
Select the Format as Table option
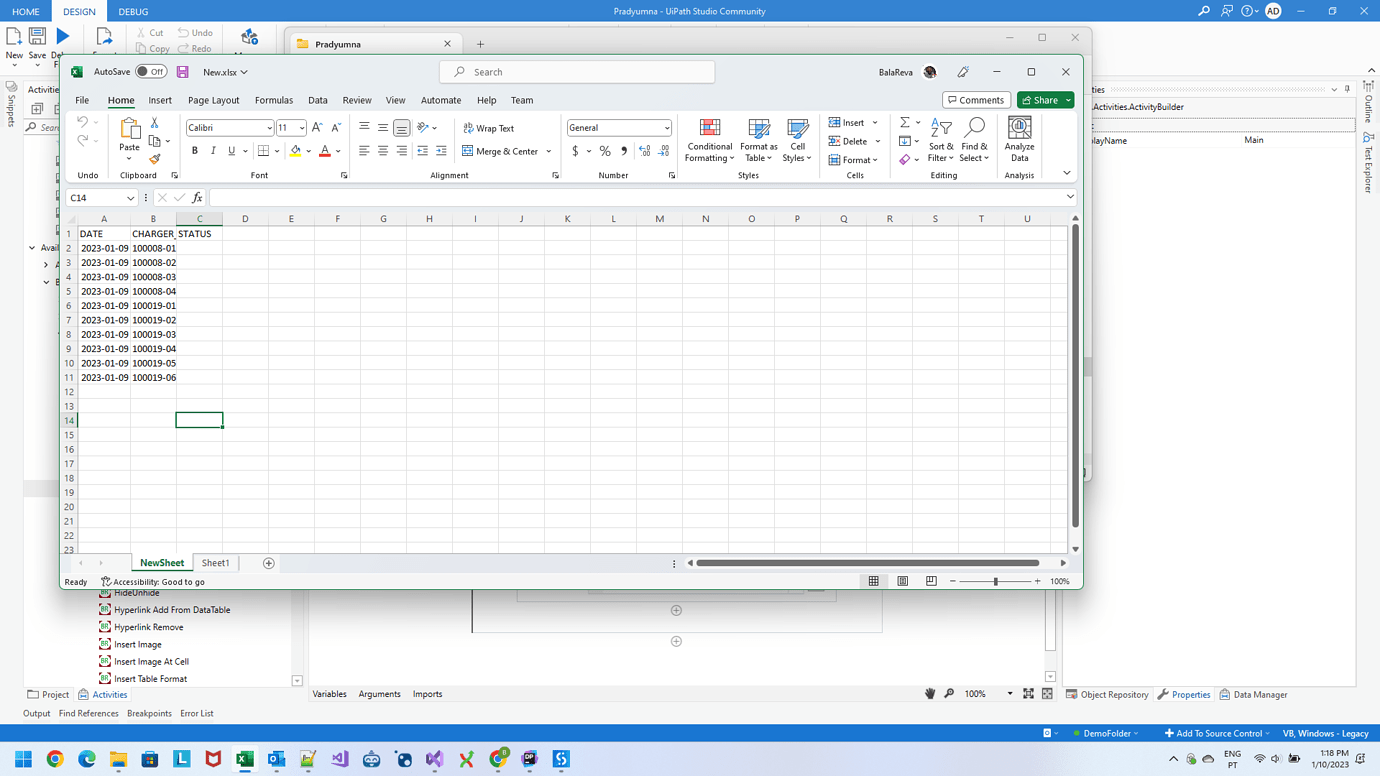click(757, 140)
